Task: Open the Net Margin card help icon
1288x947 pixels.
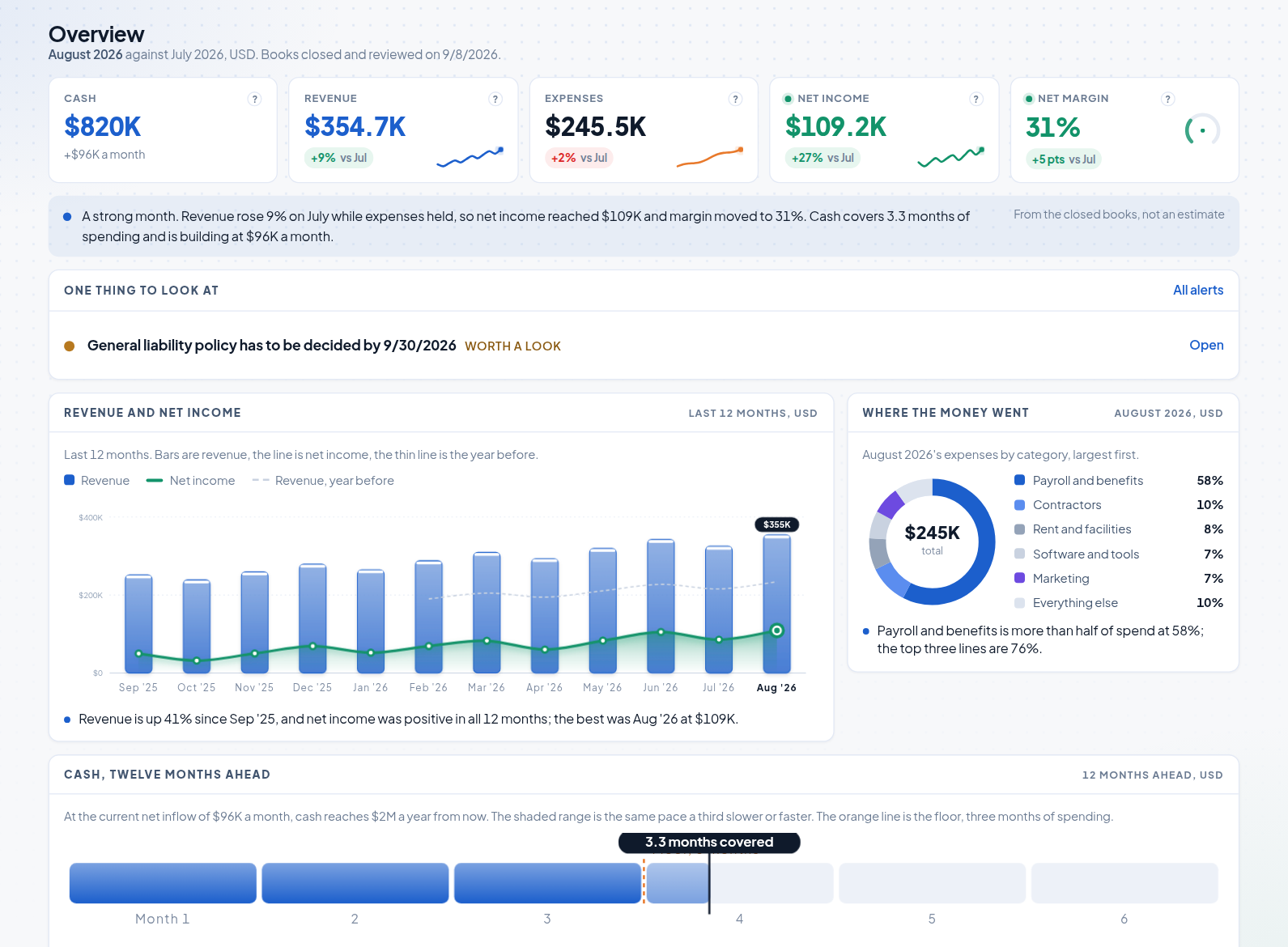Action: (x=1167, y=99)
